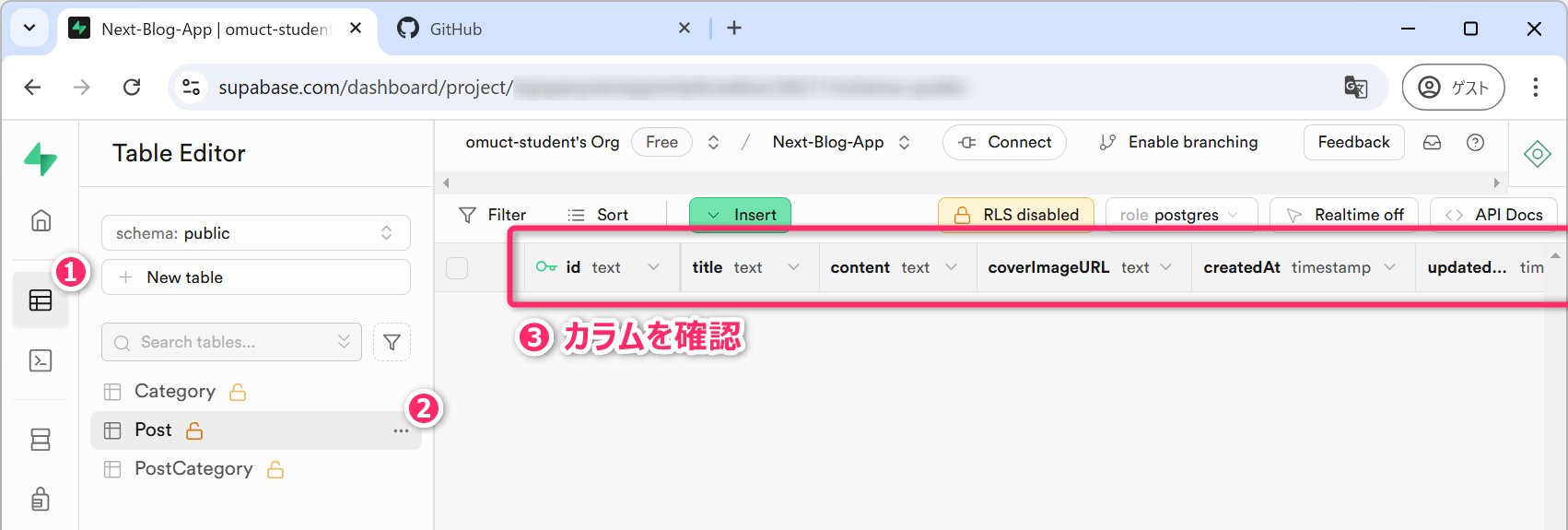Open the Authentication lock sidebar icon
The image size is (1568, 530).
41,499
